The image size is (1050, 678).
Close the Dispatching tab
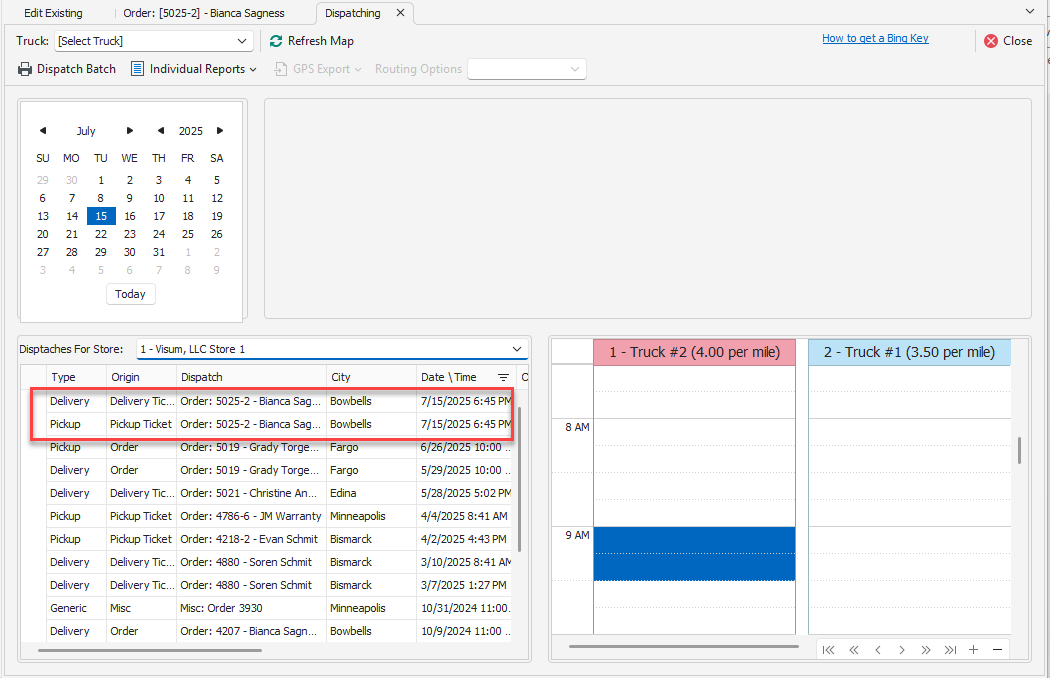(400, 13)
